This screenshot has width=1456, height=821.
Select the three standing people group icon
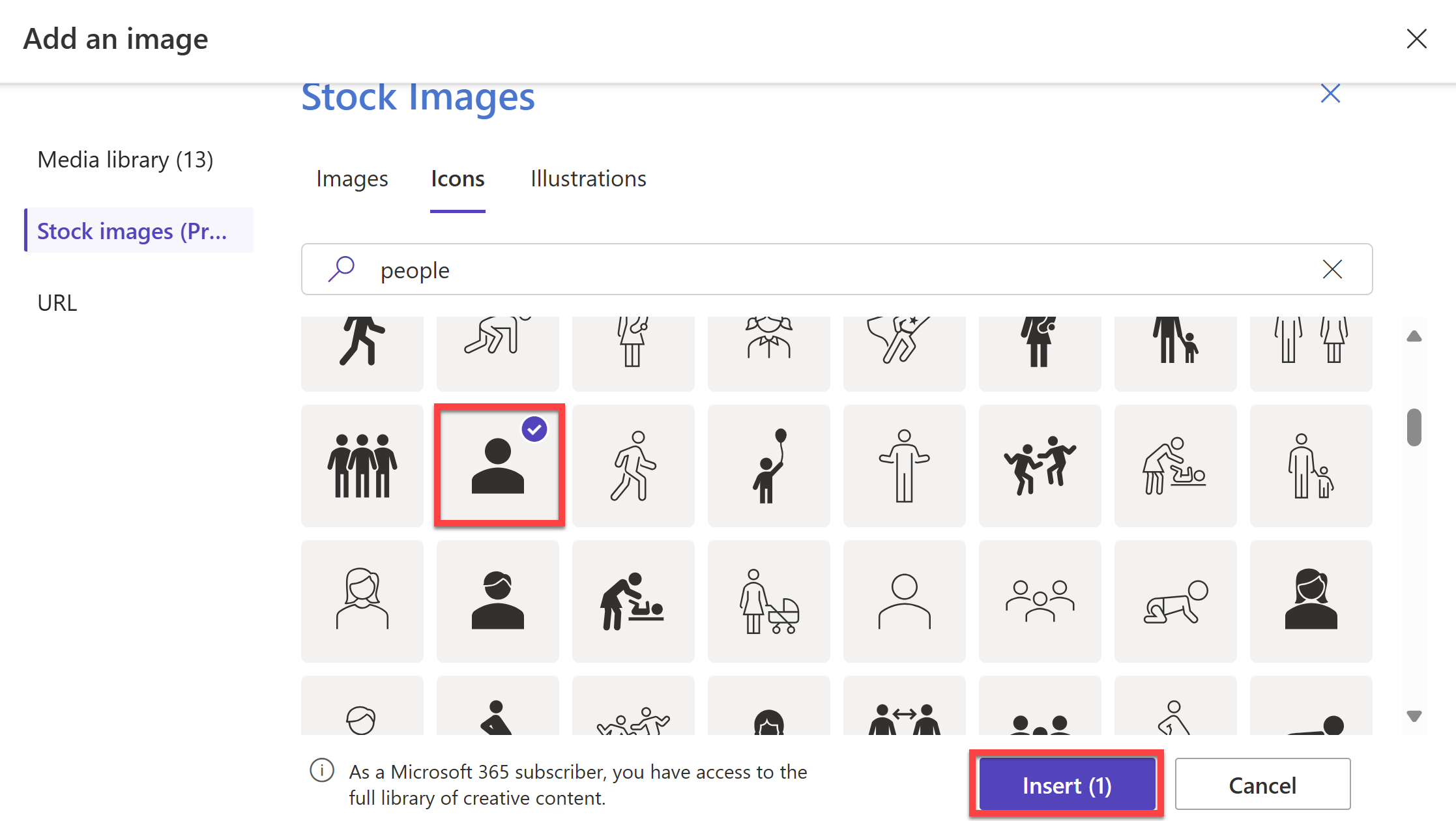coord(362,465)
